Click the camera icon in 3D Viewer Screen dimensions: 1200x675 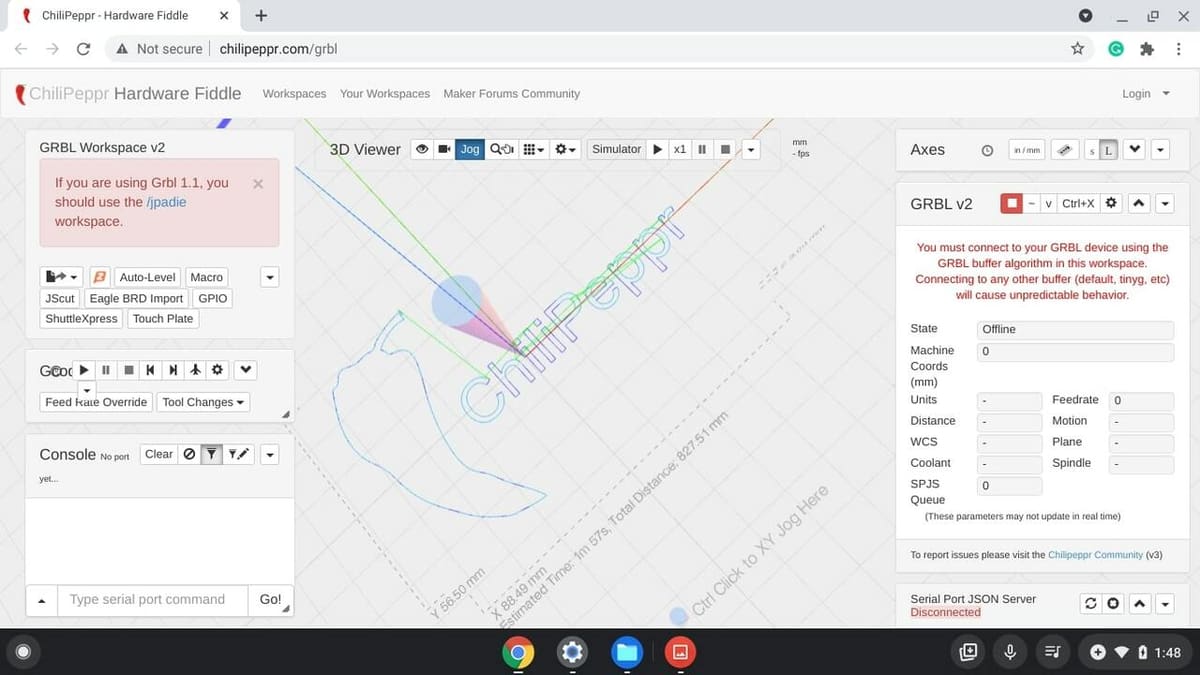point(443,149)
